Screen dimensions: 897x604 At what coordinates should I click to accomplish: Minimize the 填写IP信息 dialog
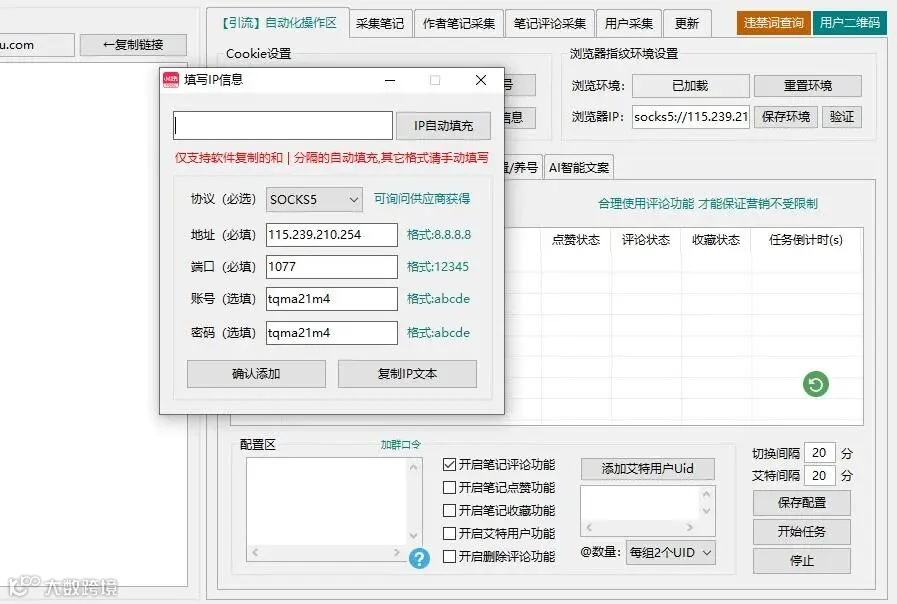[390, 81]
